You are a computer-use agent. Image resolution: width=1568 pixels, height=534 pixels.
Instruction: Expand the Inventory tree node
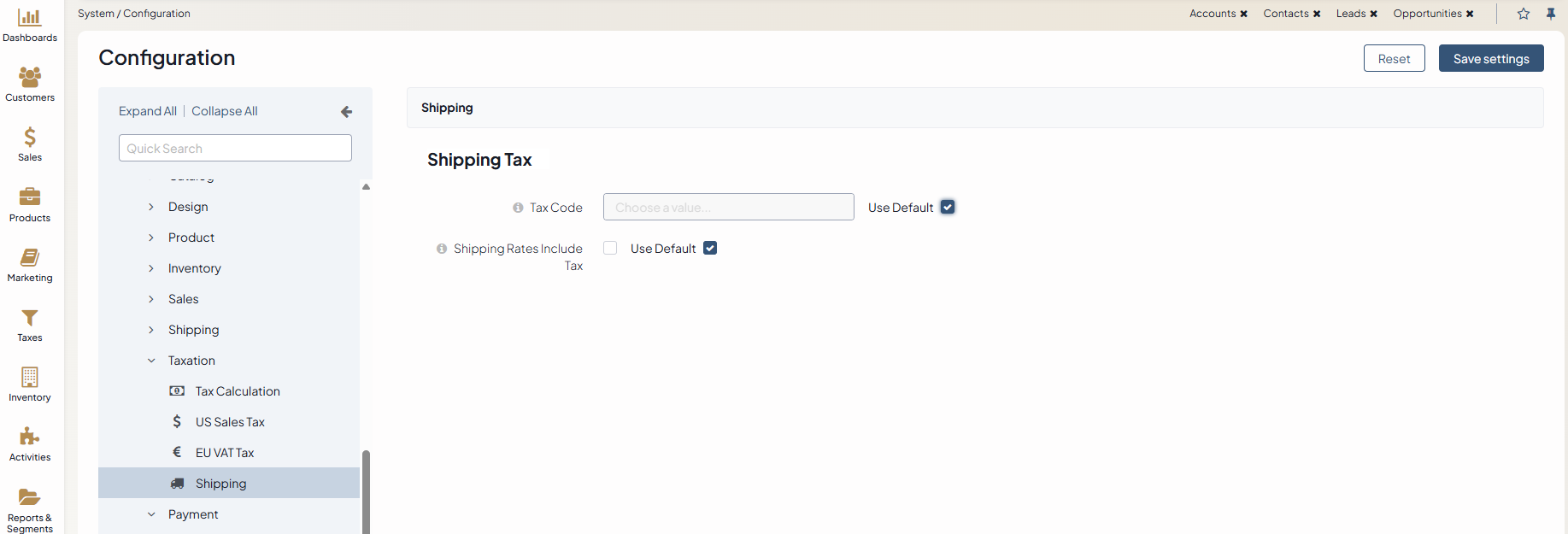(x=151, y=268)
